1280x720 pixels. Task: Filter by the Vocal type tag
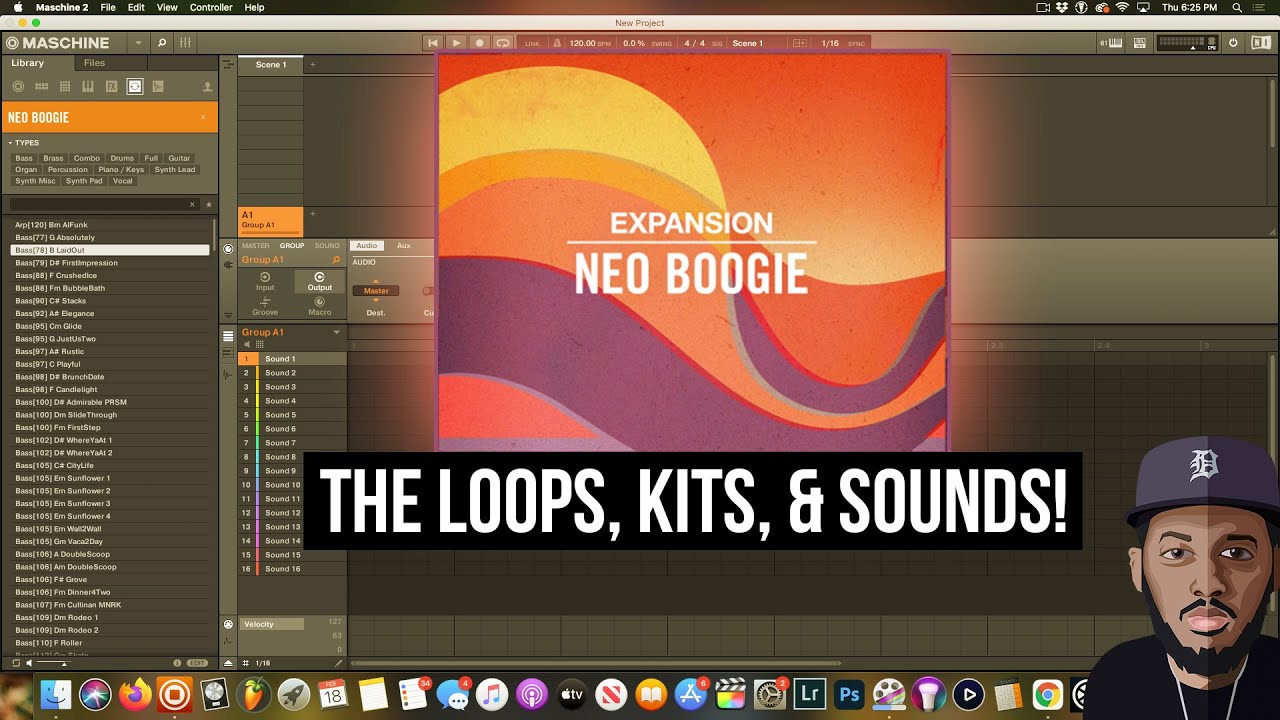[122, 181]
